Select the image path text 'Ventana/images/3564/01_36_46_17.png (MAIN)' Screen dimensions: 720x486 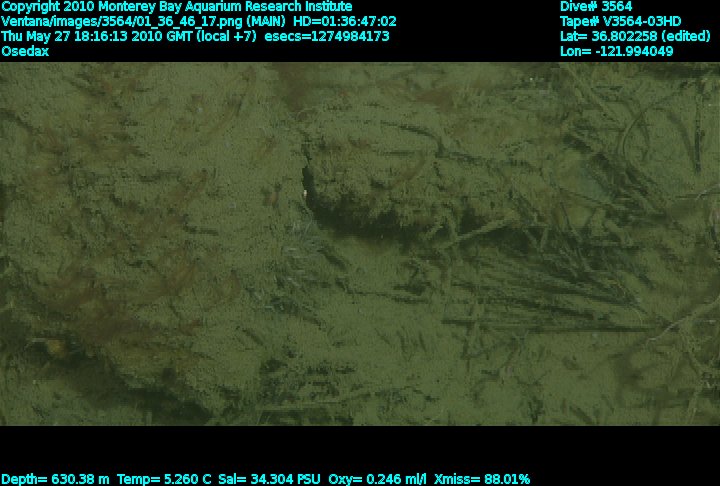[x=143, y=22]
